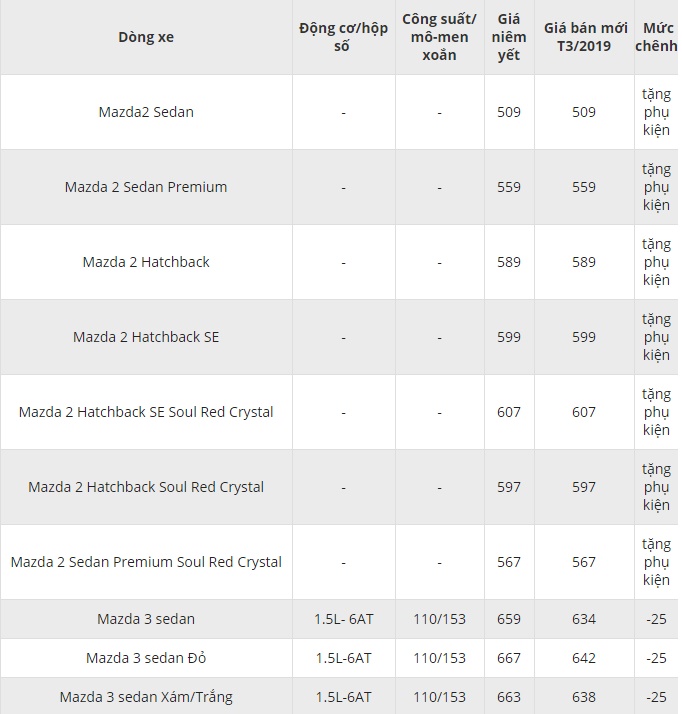Select the 'Mazda 3 sedan Xám/Trắng' cell
Viewport: 682px width, 714px height.
146,696
